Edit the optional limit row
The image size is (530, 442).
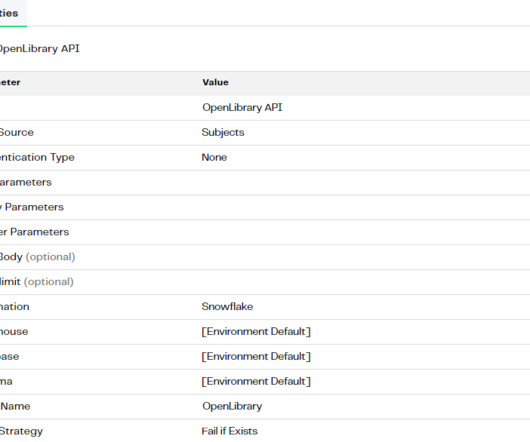pyautogui.click(x=265, y=282)
